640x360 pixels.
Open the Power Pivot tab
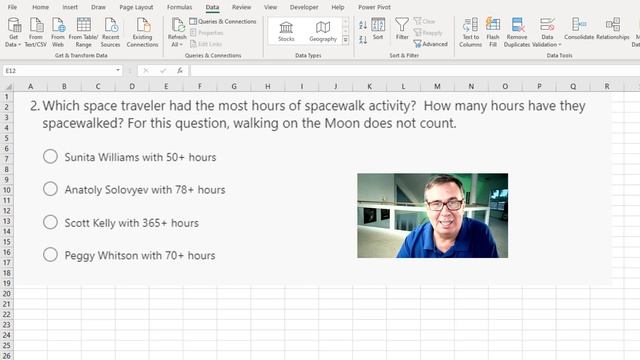pos(374,7)
